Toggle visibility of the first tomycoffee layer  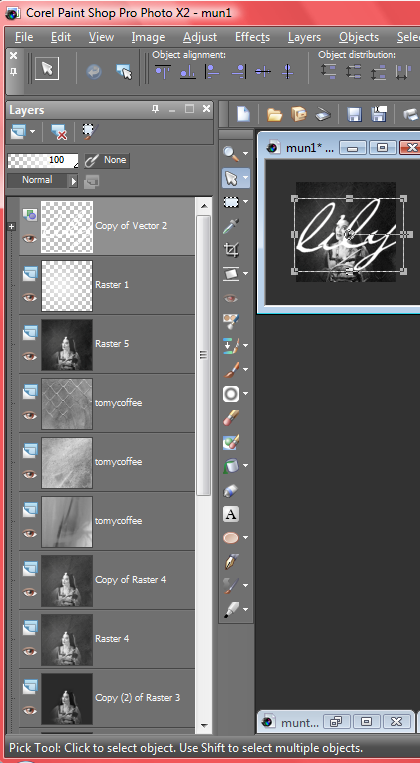tap(30, 416)
